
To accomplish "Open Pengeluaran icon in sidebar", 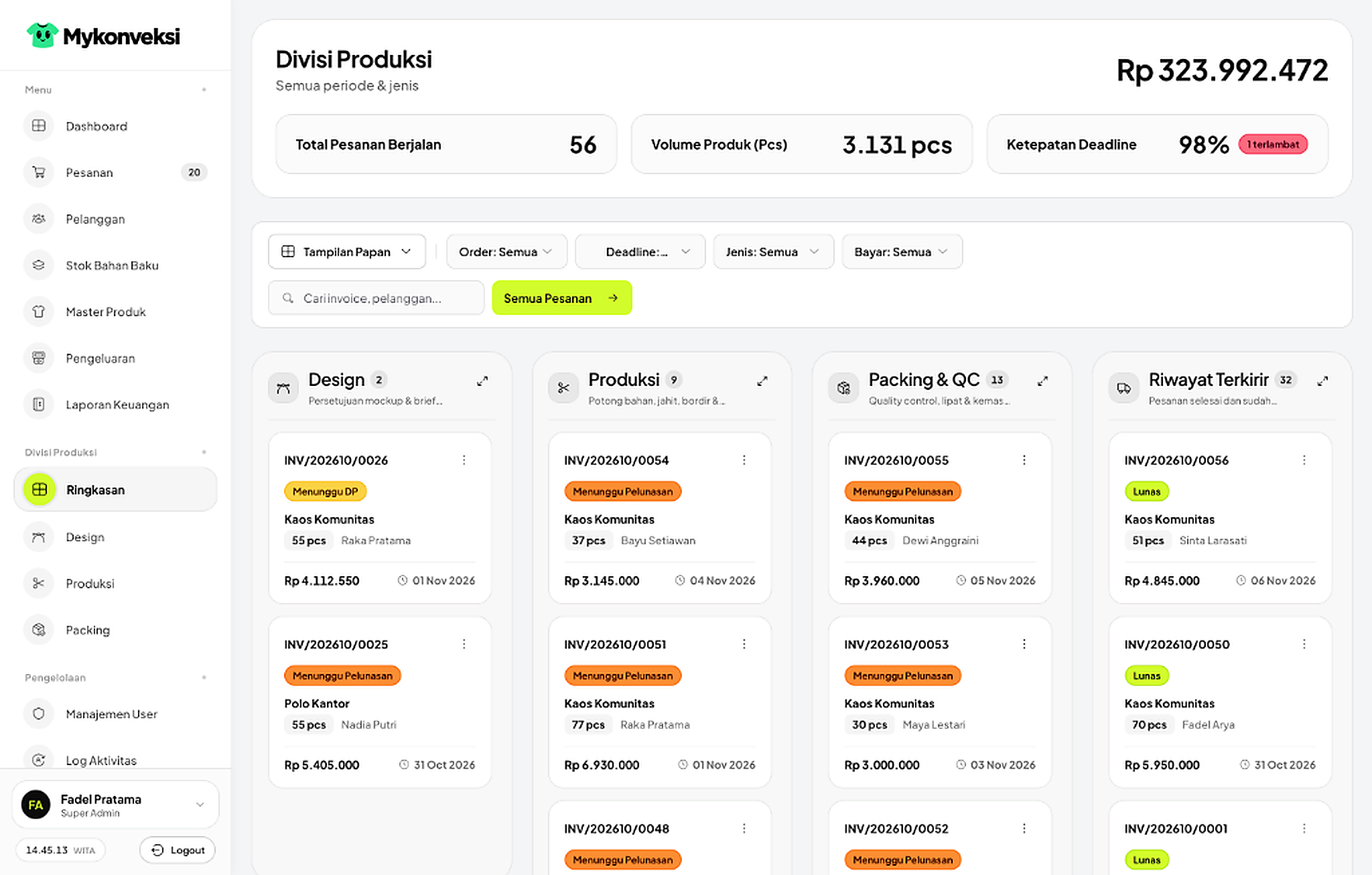I will click(39, 358).
